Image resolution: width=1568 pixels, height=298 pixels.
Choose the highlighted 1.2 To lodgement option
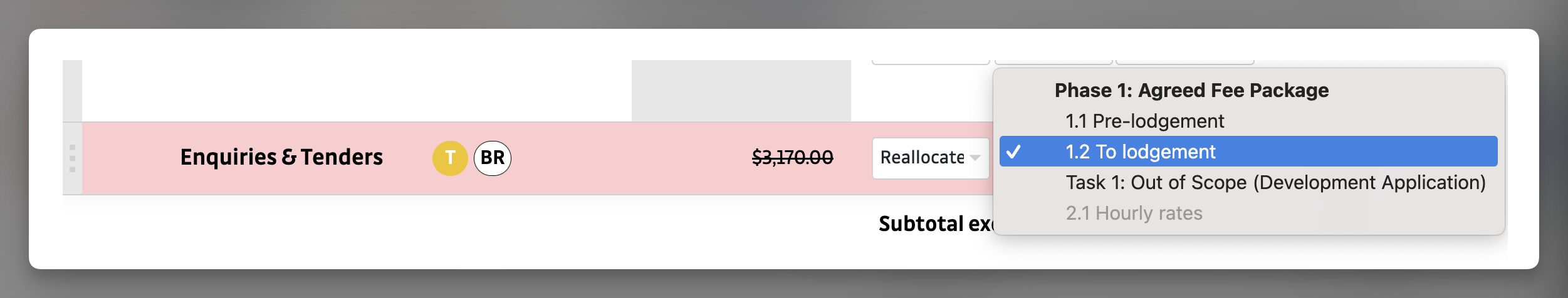coord(1141,152)
